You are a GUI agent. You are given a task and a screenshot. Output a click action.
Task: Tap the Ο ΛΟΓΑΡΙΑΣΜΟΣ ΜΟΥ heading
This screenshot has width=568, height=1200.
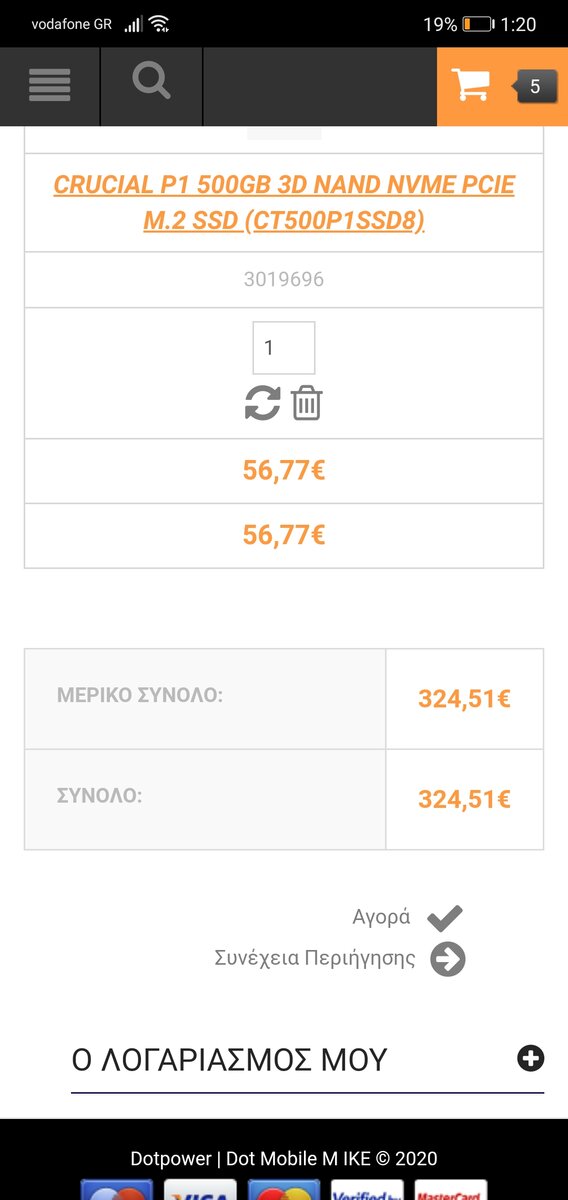pyautogui.click(x=229, y=1060)
